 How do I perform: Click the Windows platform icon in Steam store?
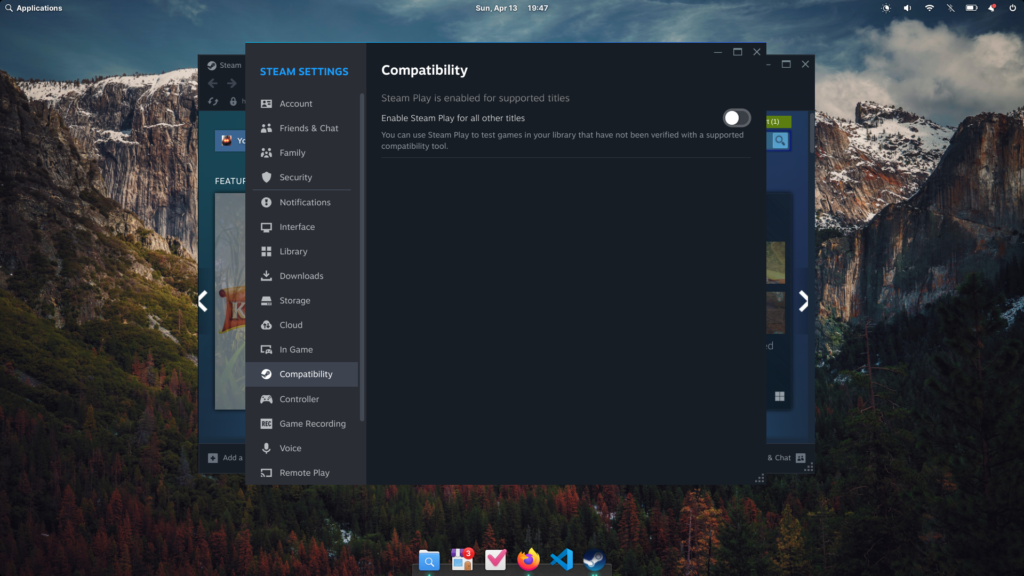pos(780,396)
